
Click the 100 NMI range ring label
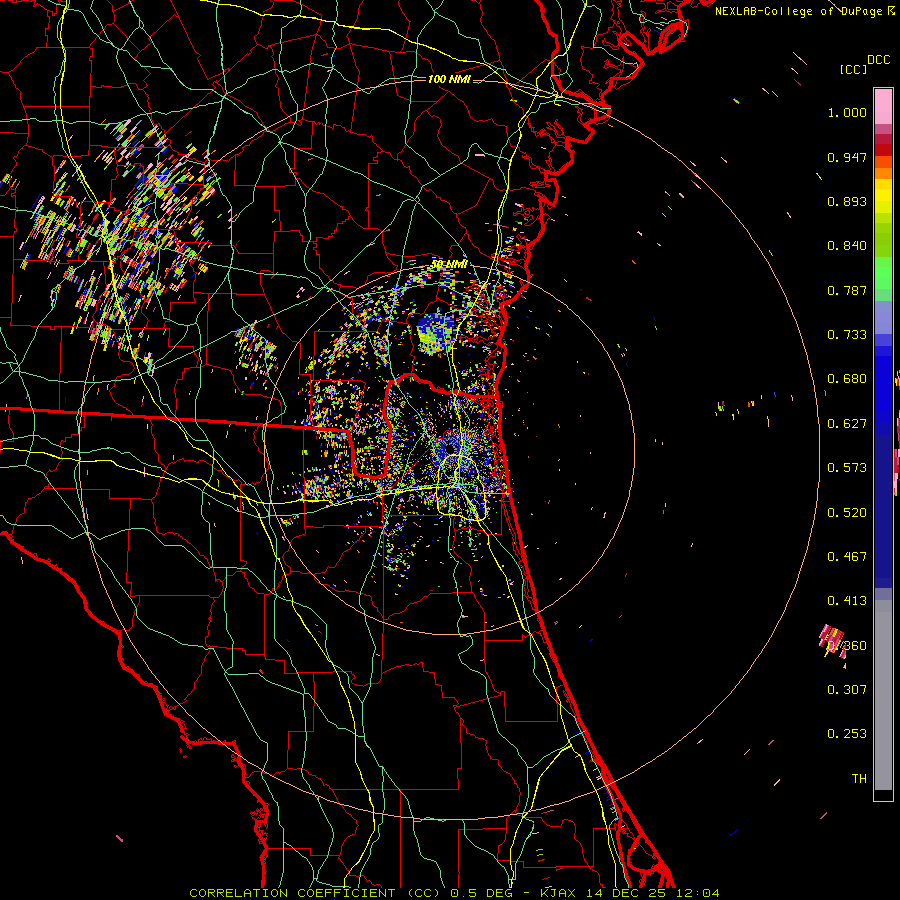tap(449, 79)
